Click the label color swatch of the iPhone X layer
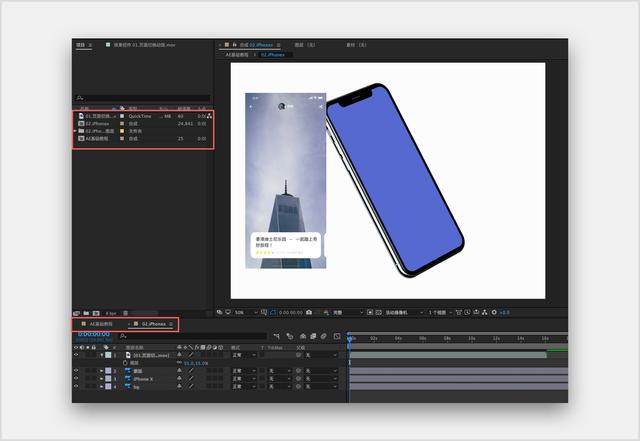This screenshot has height=441, width=640. pyautogui.click(x=108, y=379)
